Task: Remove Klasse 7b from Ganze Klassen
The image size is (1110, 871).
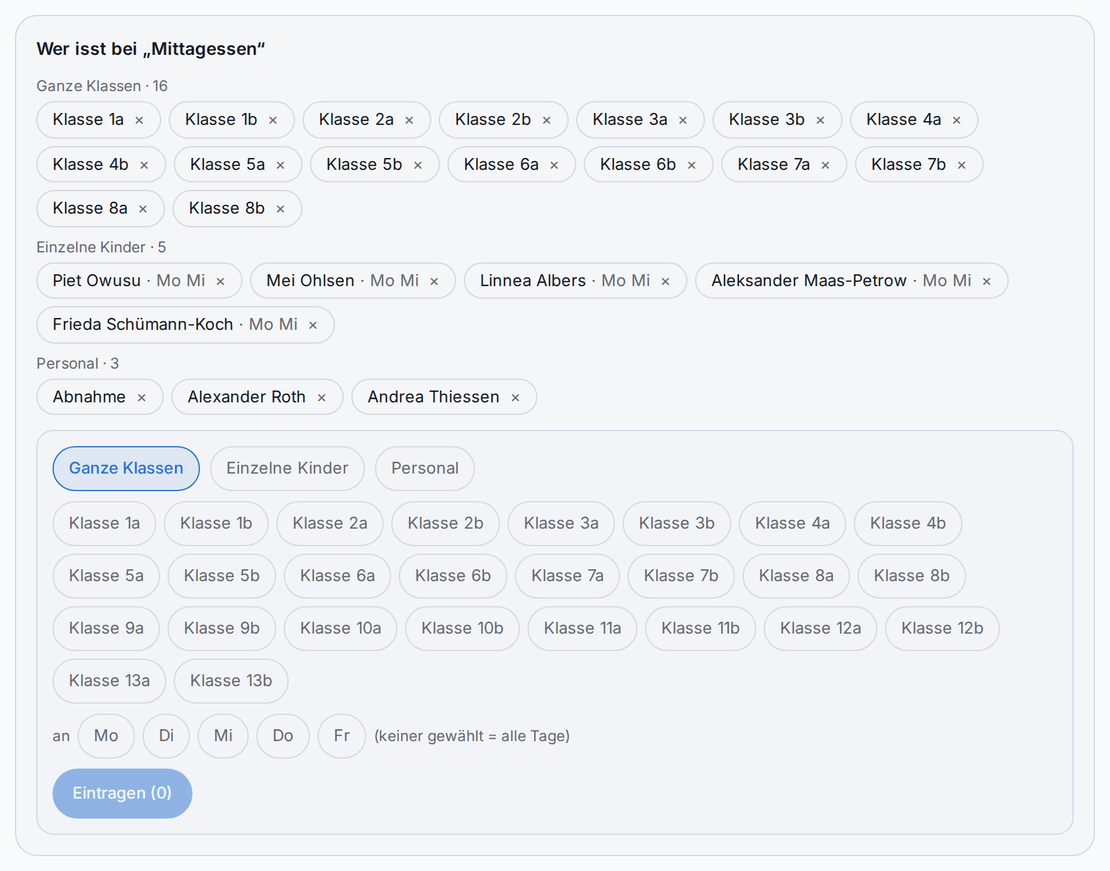Action: pyautogui.click(x=961, y=165)
